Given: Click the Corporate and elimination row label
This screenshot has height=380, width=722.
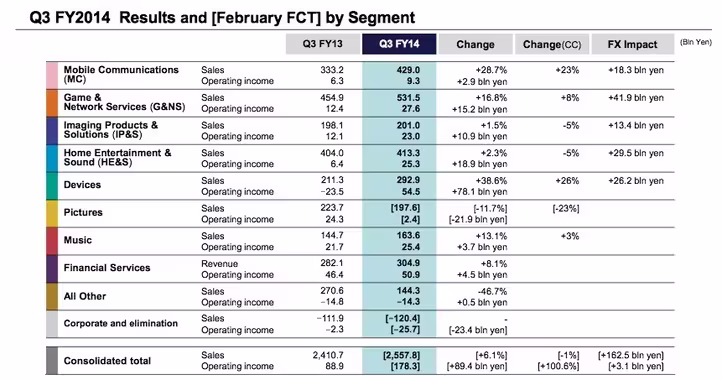Looking at the screenshot, I should click(121, 323).
